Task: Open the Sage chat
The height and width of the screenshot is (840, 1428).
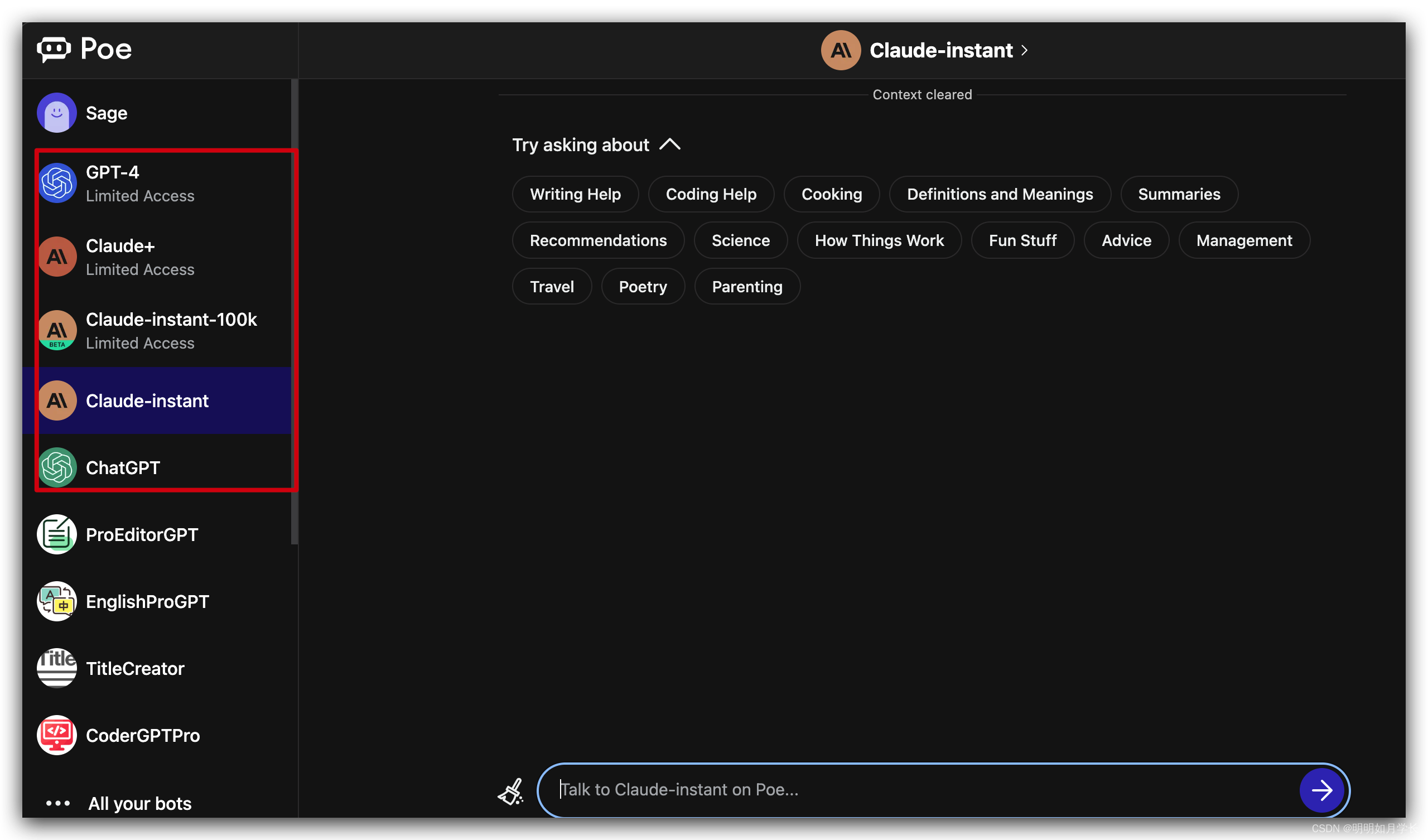Action: point(156,113)
